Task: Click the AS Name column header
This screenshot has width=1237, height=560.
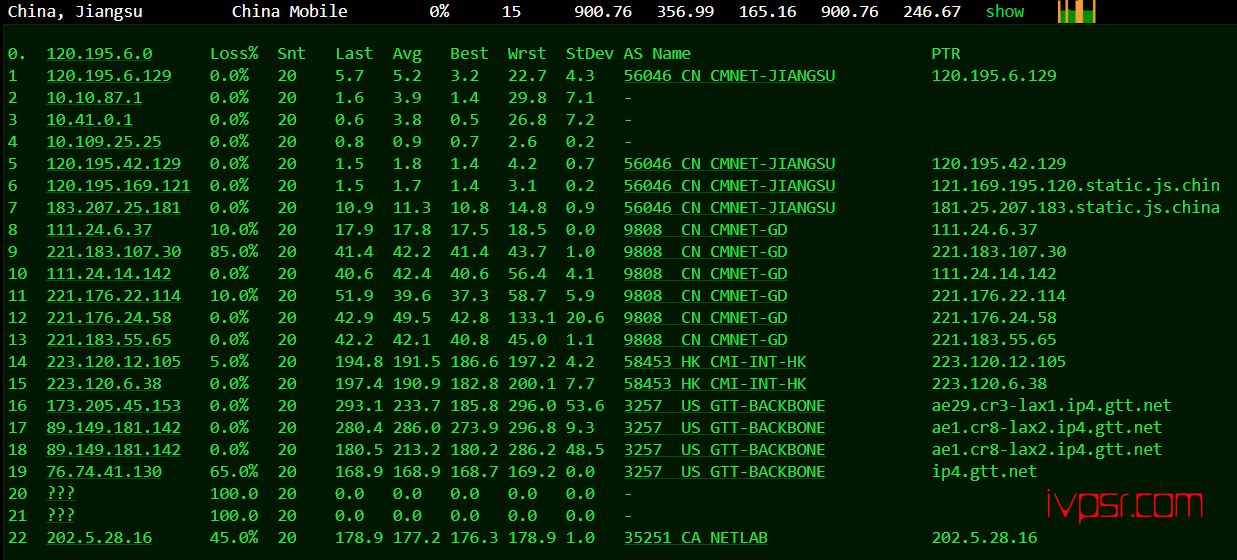Action: point(657,54)
